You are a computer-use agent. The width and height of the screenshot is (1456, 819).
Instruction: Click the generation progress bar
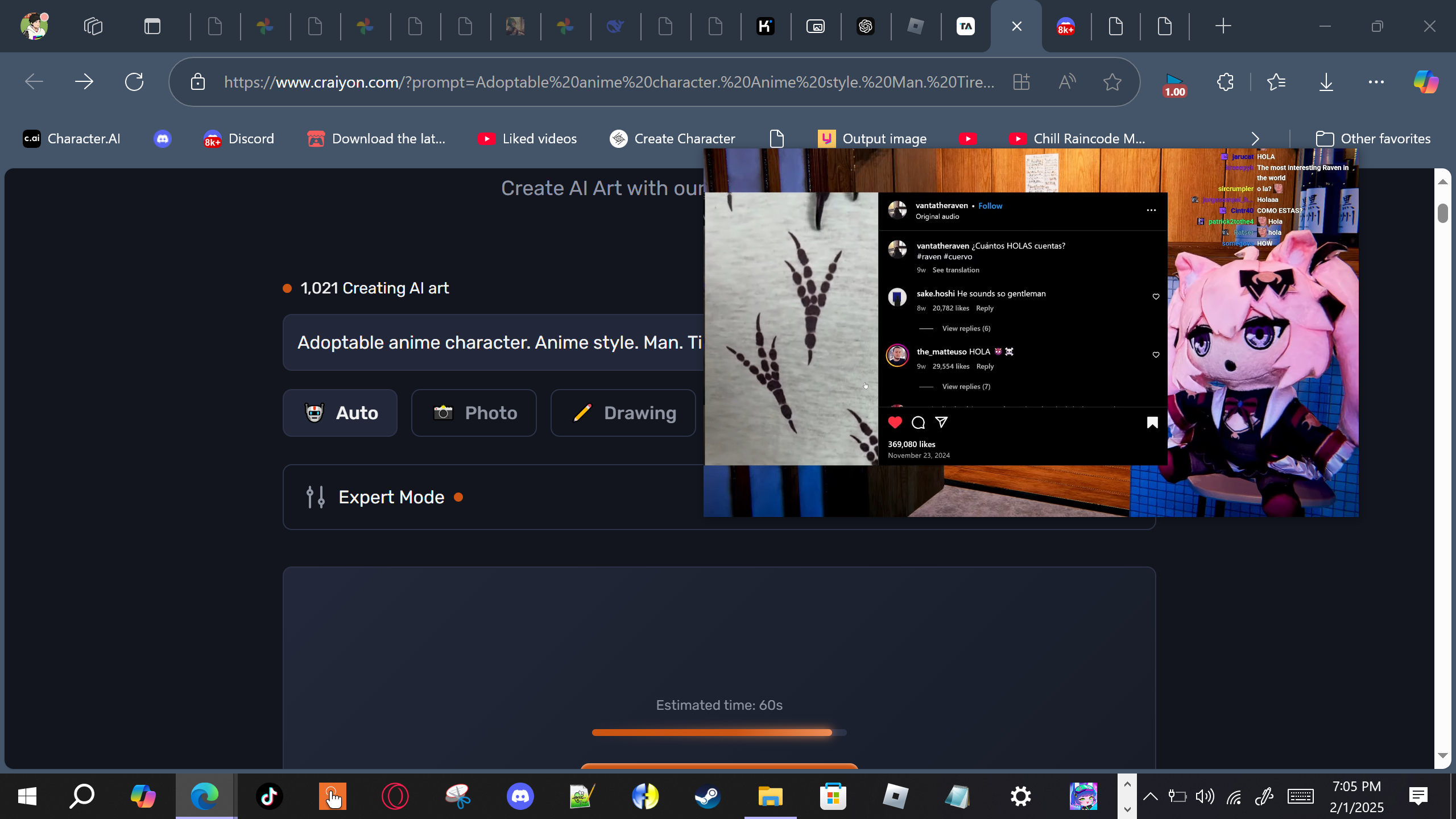(719, 733)
